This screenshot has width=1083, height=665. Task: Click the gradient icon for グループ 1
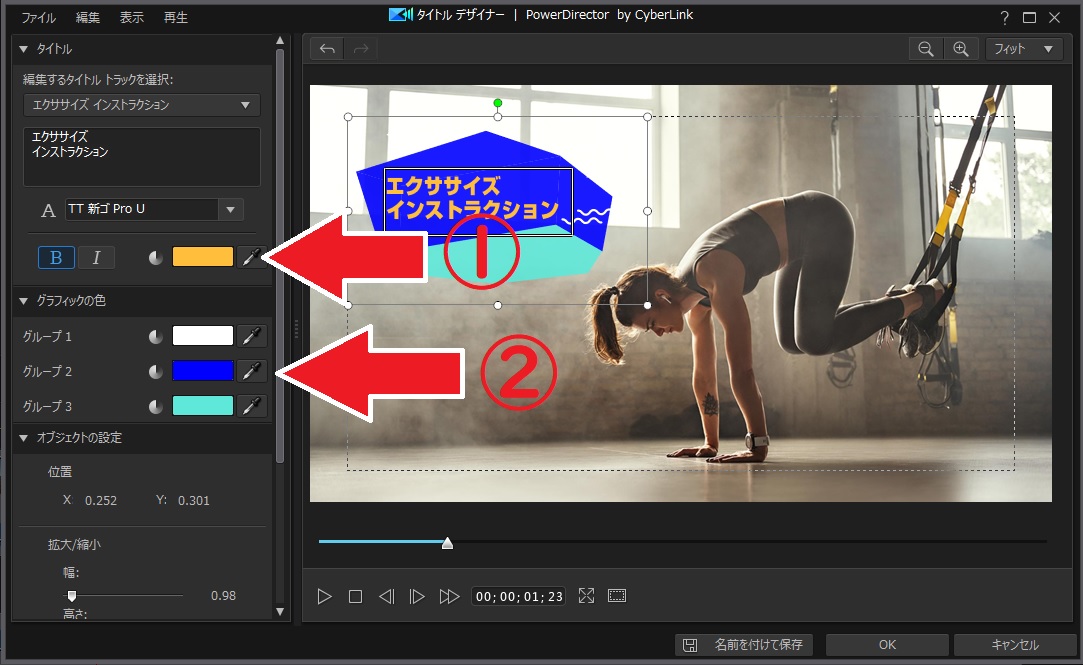tap(156, 336)
